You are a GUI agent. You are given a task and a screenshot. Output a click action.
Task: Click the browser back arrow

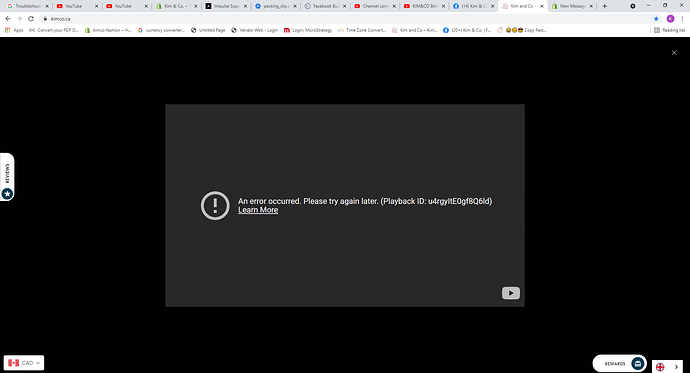[7, 18]
